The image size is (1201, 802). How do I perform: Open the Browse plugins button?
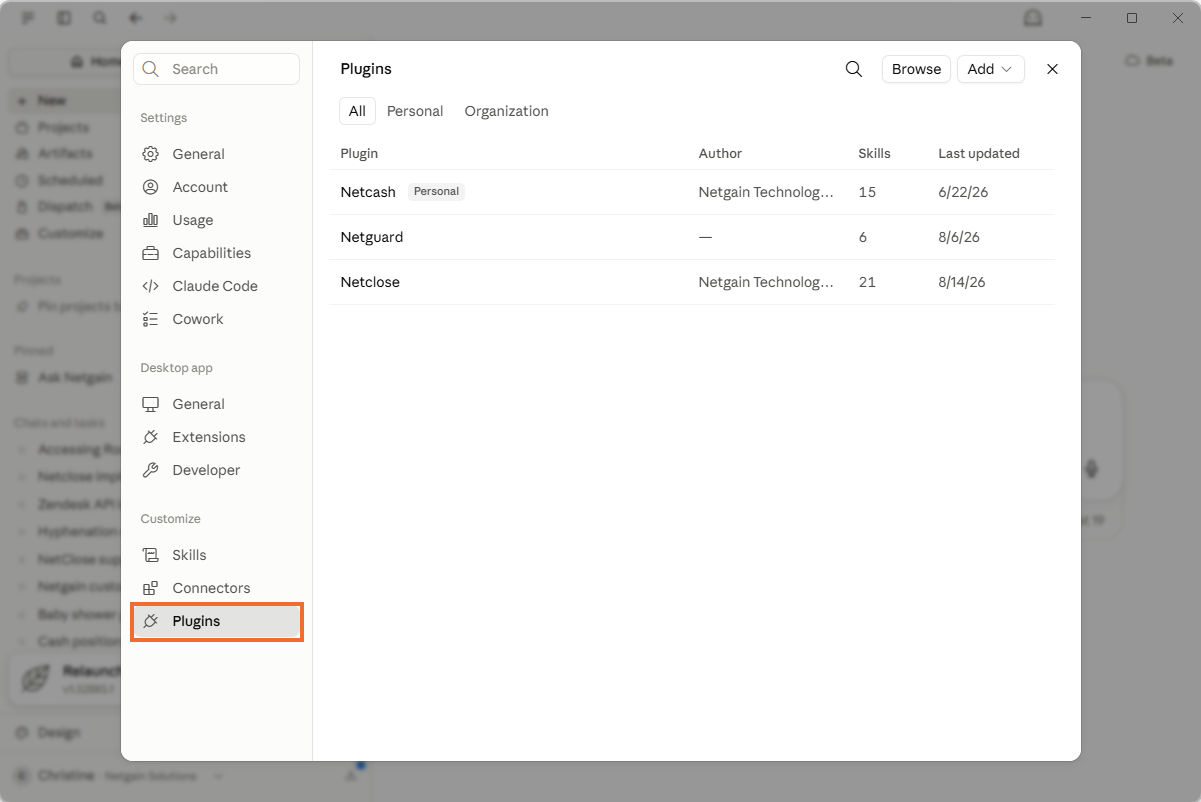pos(916,69)
